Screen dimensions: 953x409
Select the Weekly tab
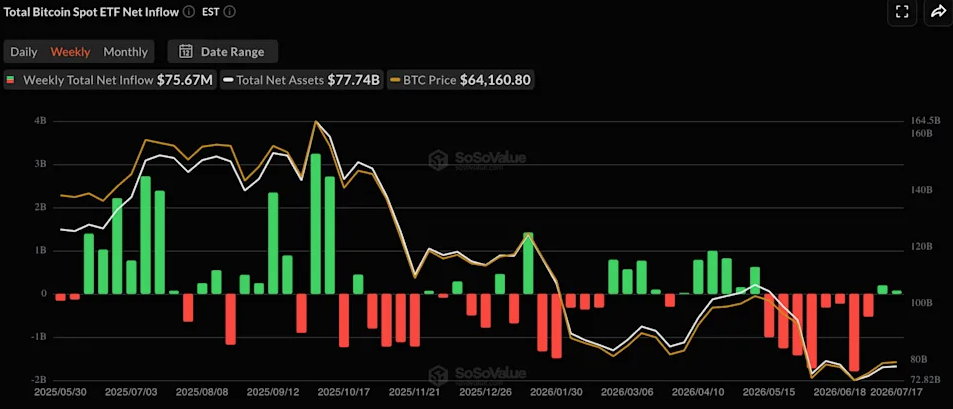71,52
